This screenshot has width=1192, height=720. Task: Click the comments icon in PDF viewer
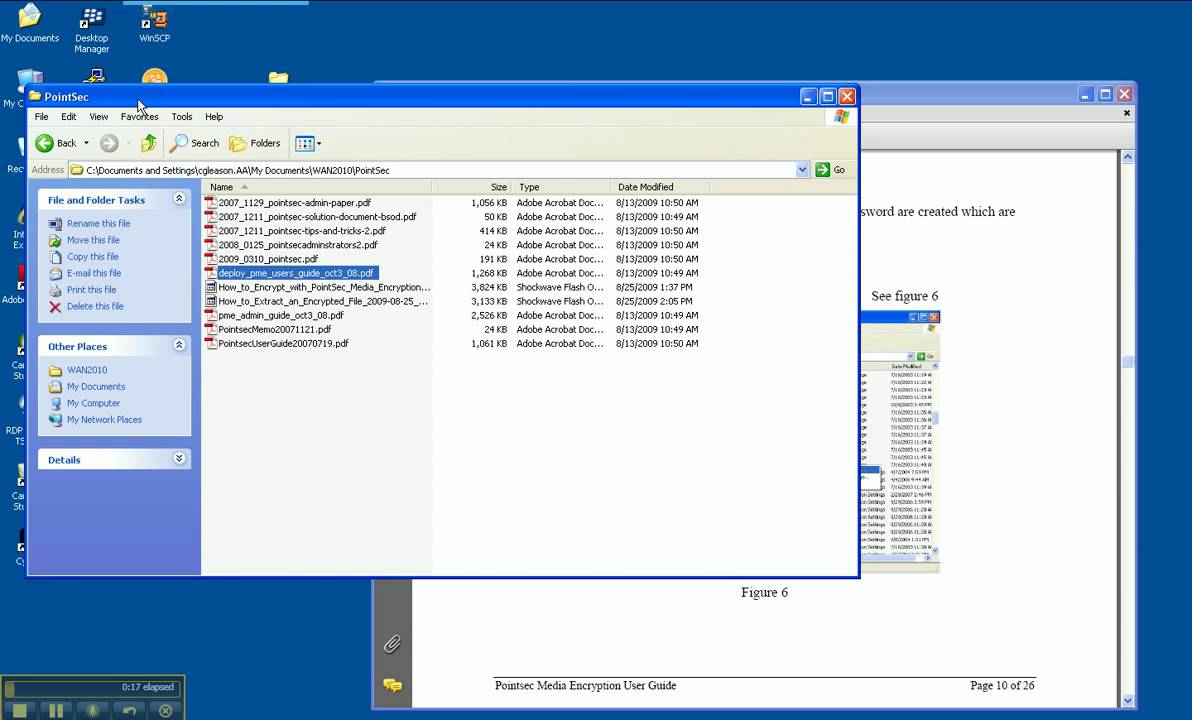(x=392, y=686)
